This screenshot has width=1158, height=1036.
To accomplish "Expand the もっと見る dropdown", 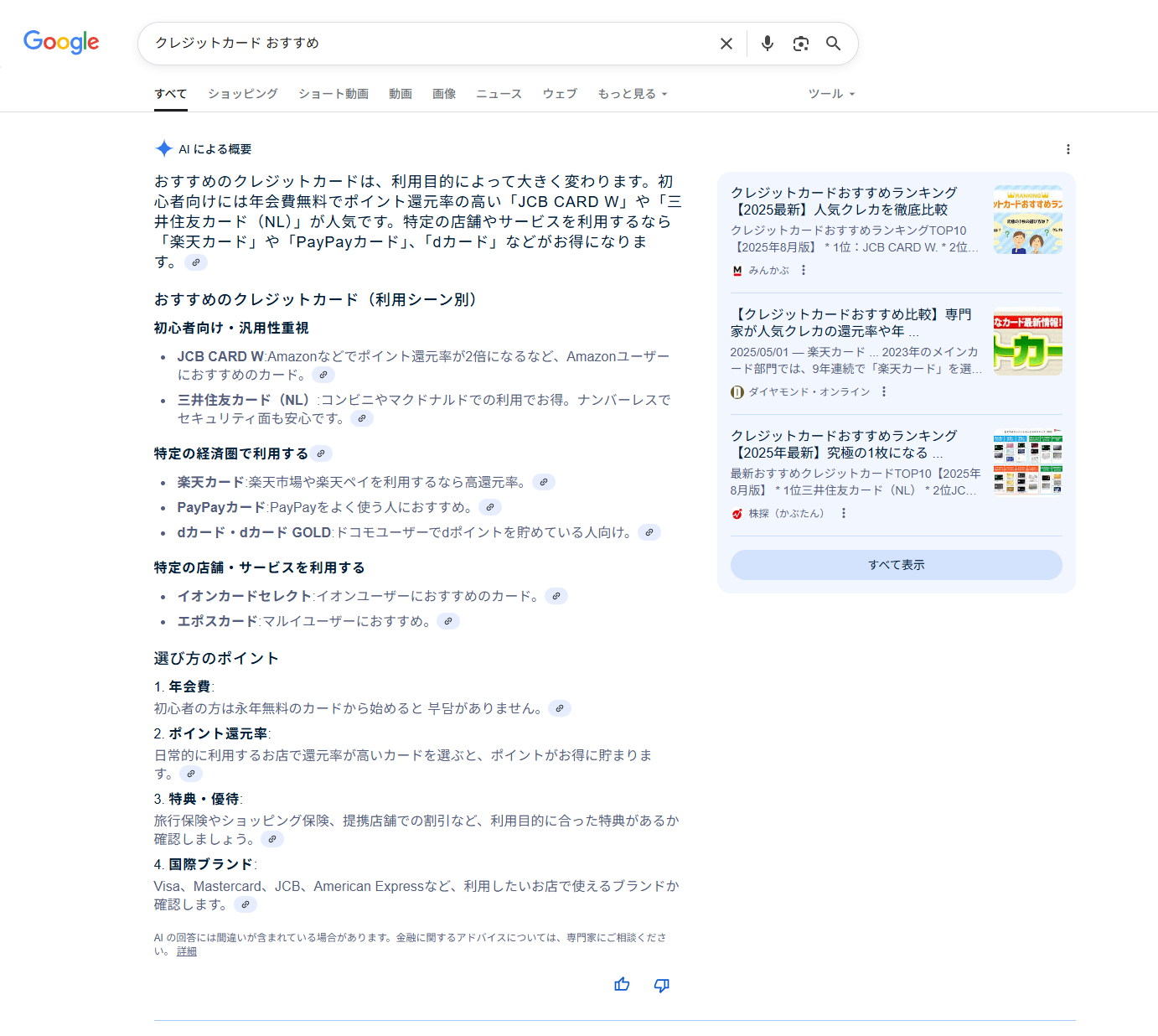I will pyautogui.click(x=633, y=94).
